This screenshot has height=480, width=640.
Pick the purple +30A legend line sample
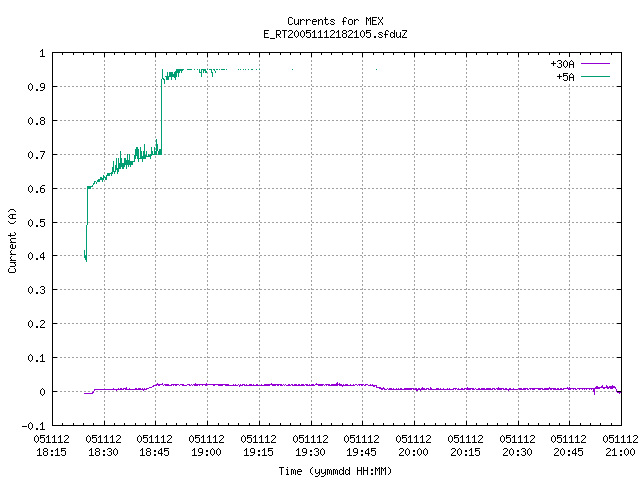coord(596,64)
